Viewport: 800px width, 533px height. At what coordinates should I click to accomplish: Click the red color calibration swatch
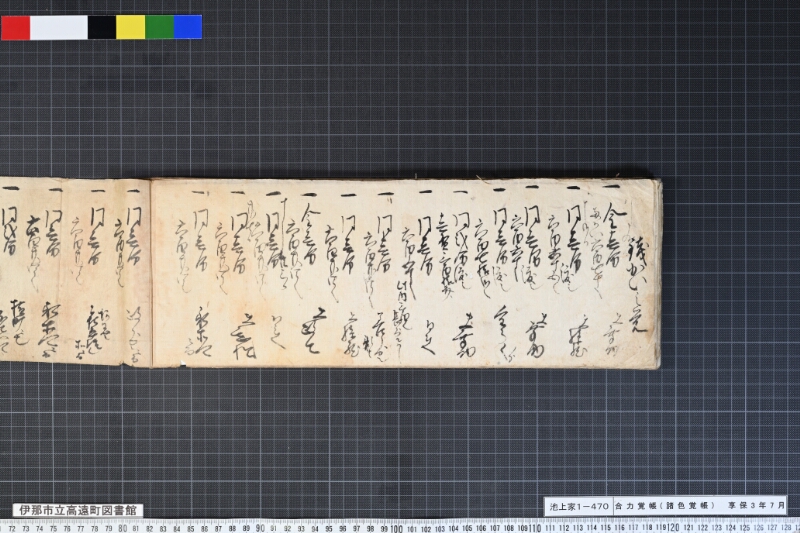[x=15, y=27]
